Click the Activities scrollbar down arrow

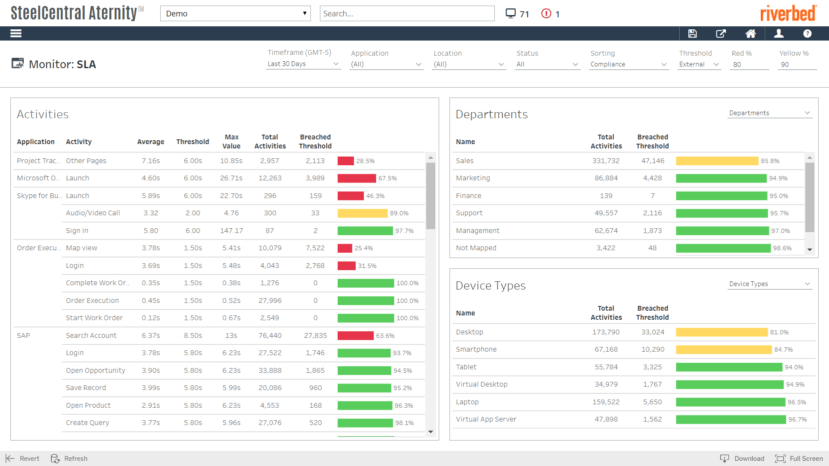tap(430, 432)
